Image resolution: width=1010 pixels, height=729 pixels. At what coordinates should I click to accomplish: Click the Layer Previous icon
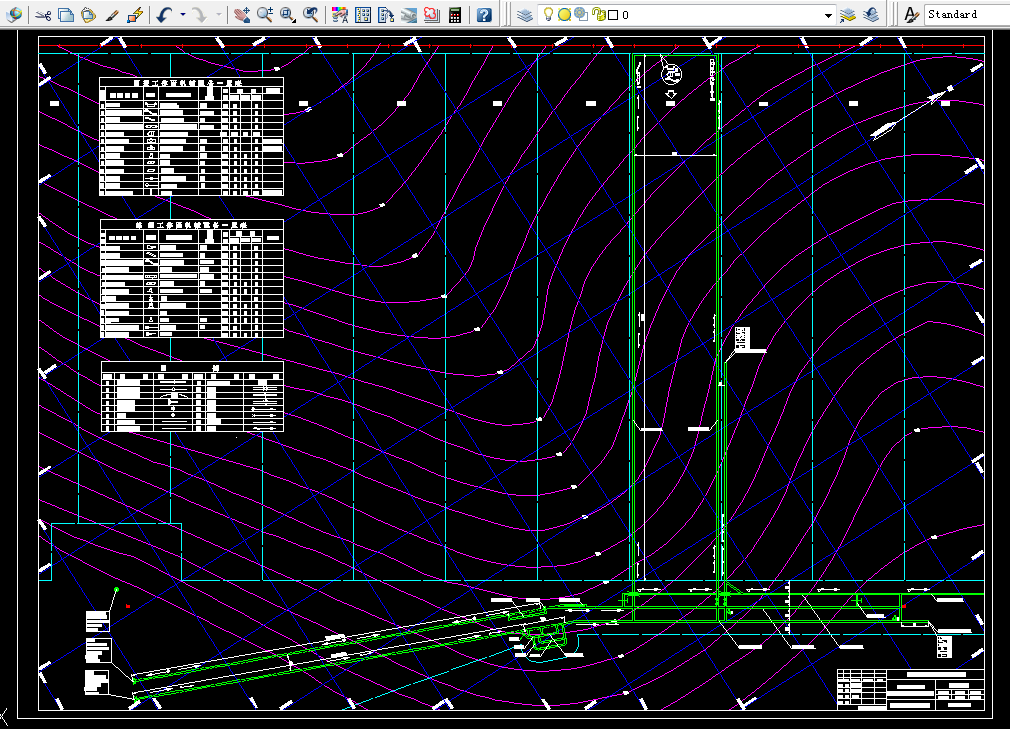(x=871, y=15)
